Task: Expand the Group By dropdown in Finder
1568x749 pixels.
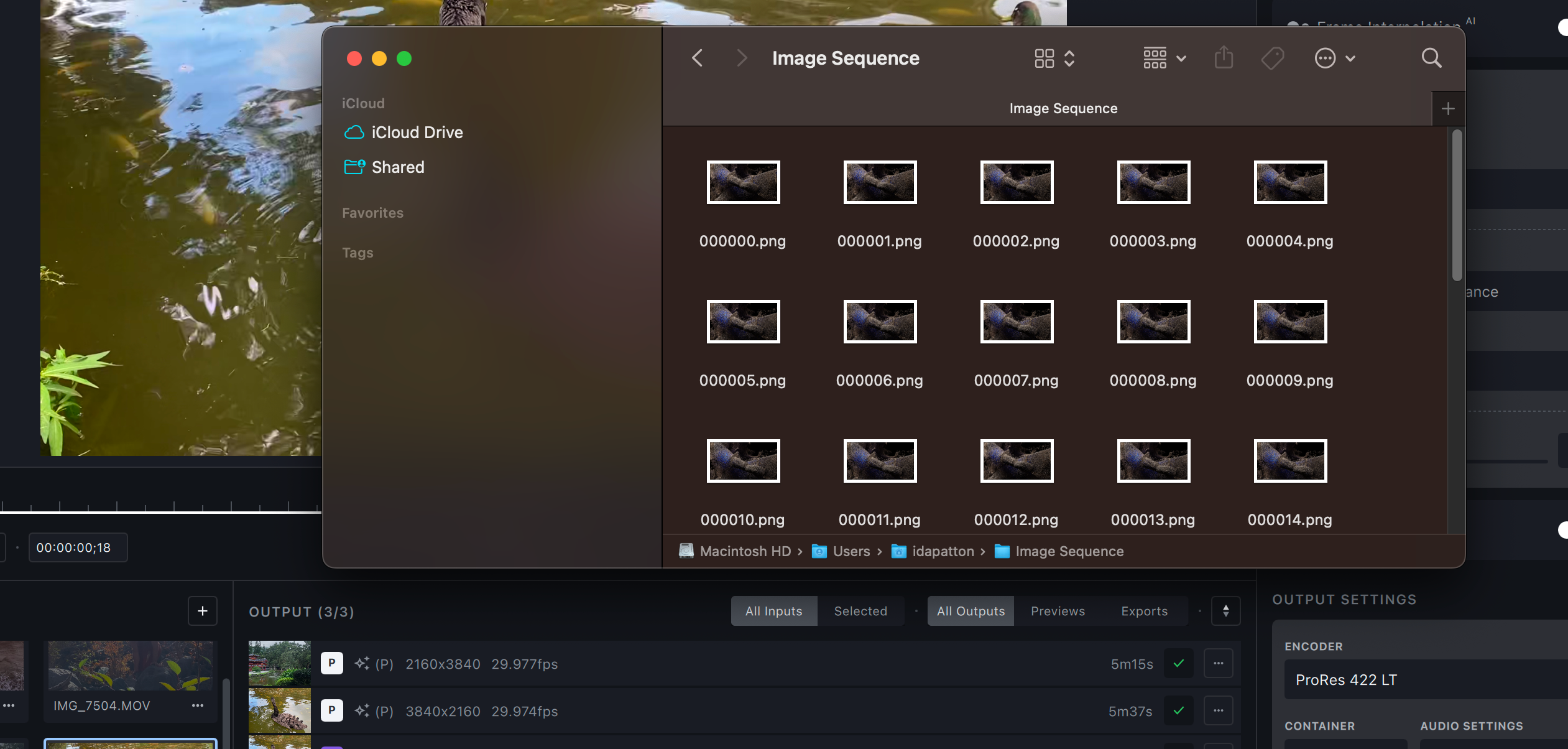Action: click(x=1164, y=58)
